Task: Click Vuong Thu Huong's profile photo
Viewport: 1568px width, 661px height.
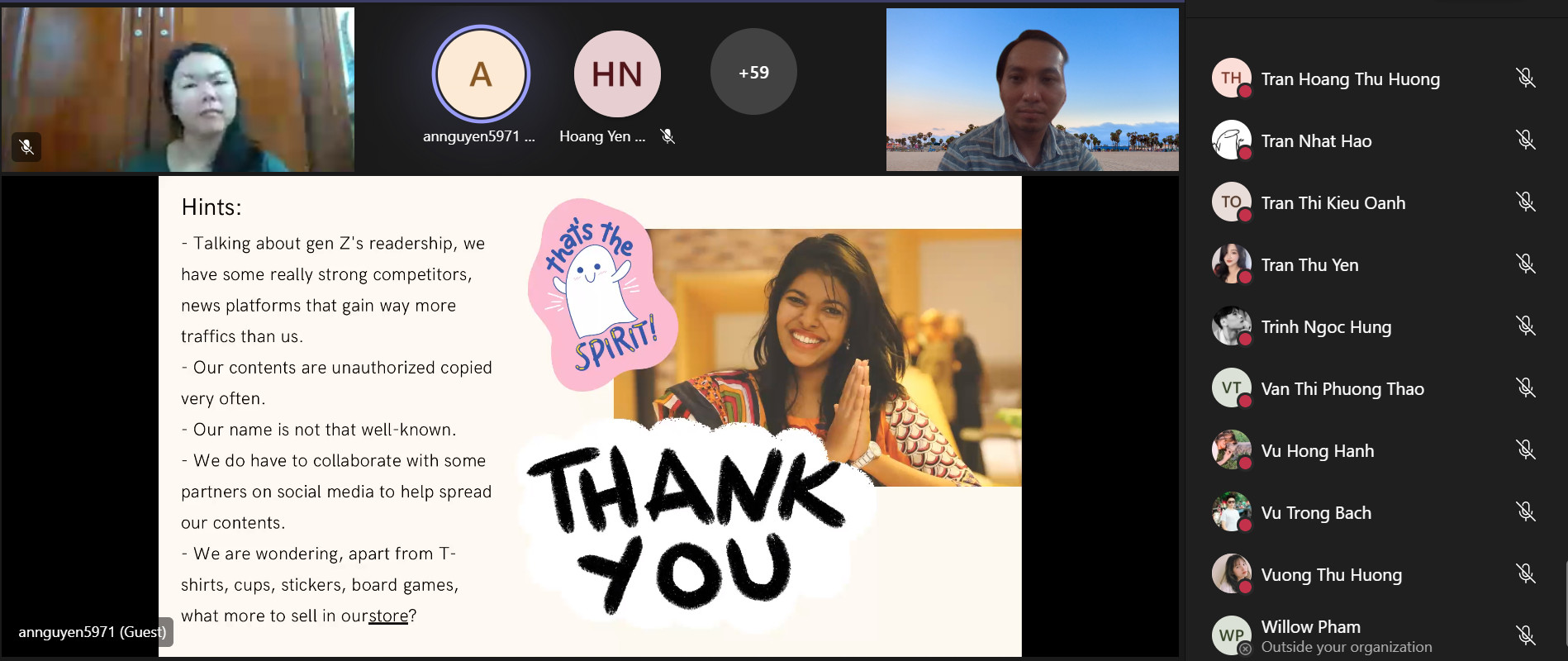Action: click(x=1231, y=573)
